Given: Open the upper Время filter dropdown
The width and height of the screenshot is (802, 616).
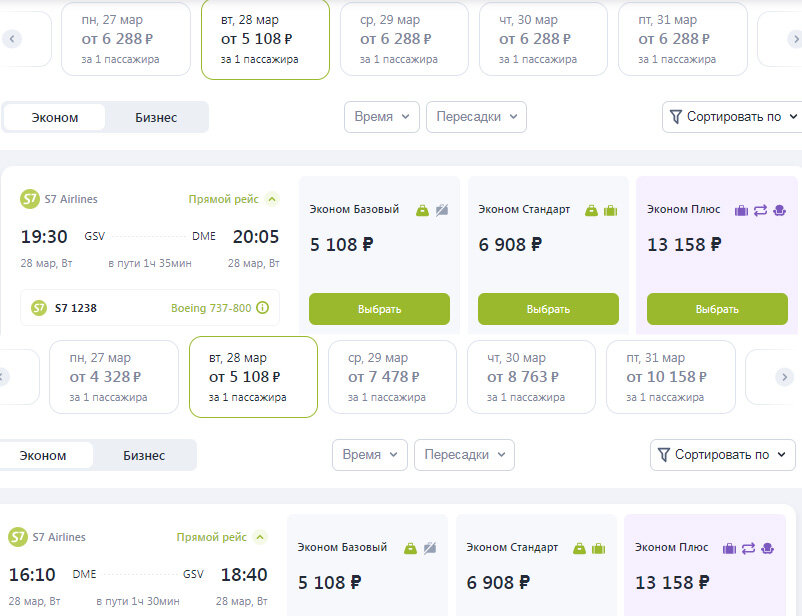Looking at the screenshot, I should click(x=382, y=117).
